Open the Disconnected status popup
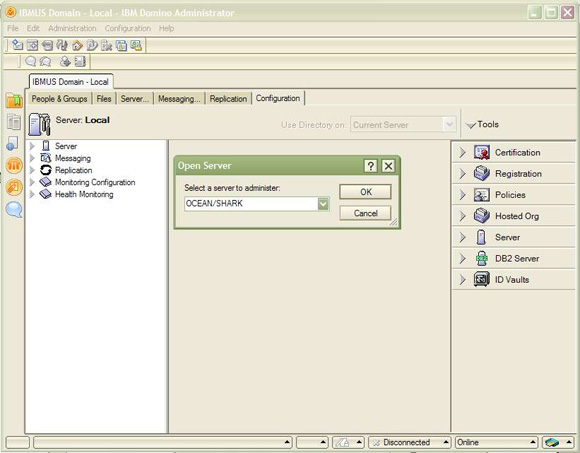 (409, 442)
